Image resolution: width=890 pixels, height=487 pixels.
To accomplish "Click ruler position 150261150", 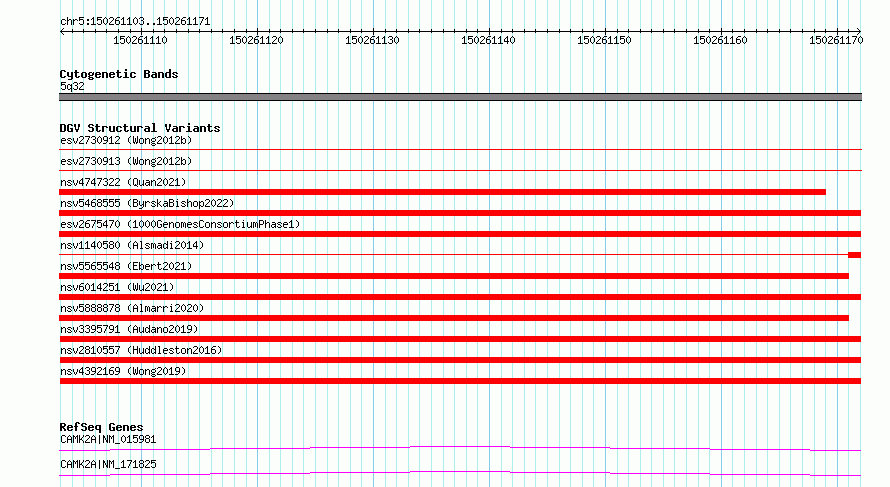I will click(x=604, y=40).
